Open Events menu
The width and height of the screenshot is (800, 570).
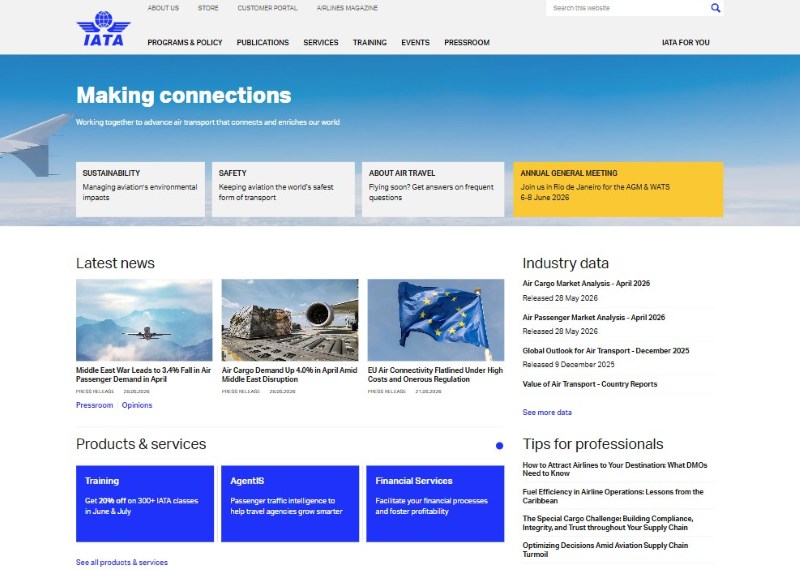click(x=415, y=42)
